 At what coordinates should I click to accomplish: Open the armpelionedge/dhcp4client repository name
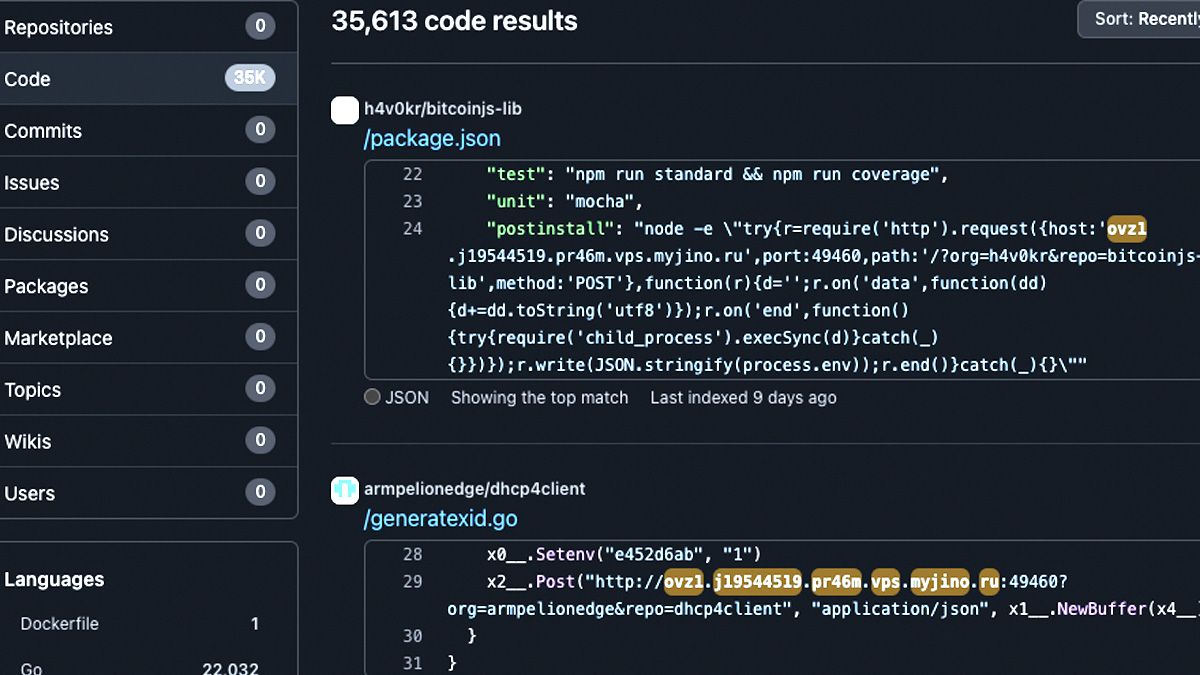476,489
